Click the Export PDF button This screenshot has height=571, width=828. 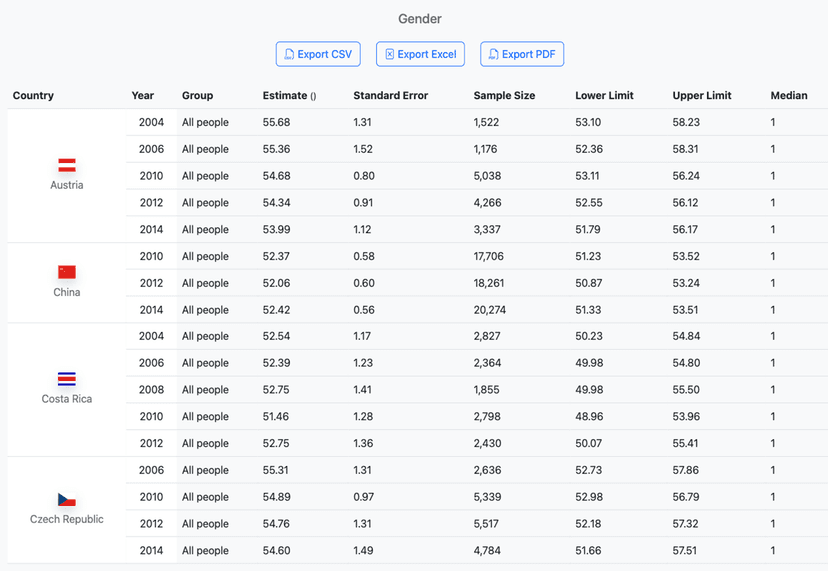coord(522,54)
